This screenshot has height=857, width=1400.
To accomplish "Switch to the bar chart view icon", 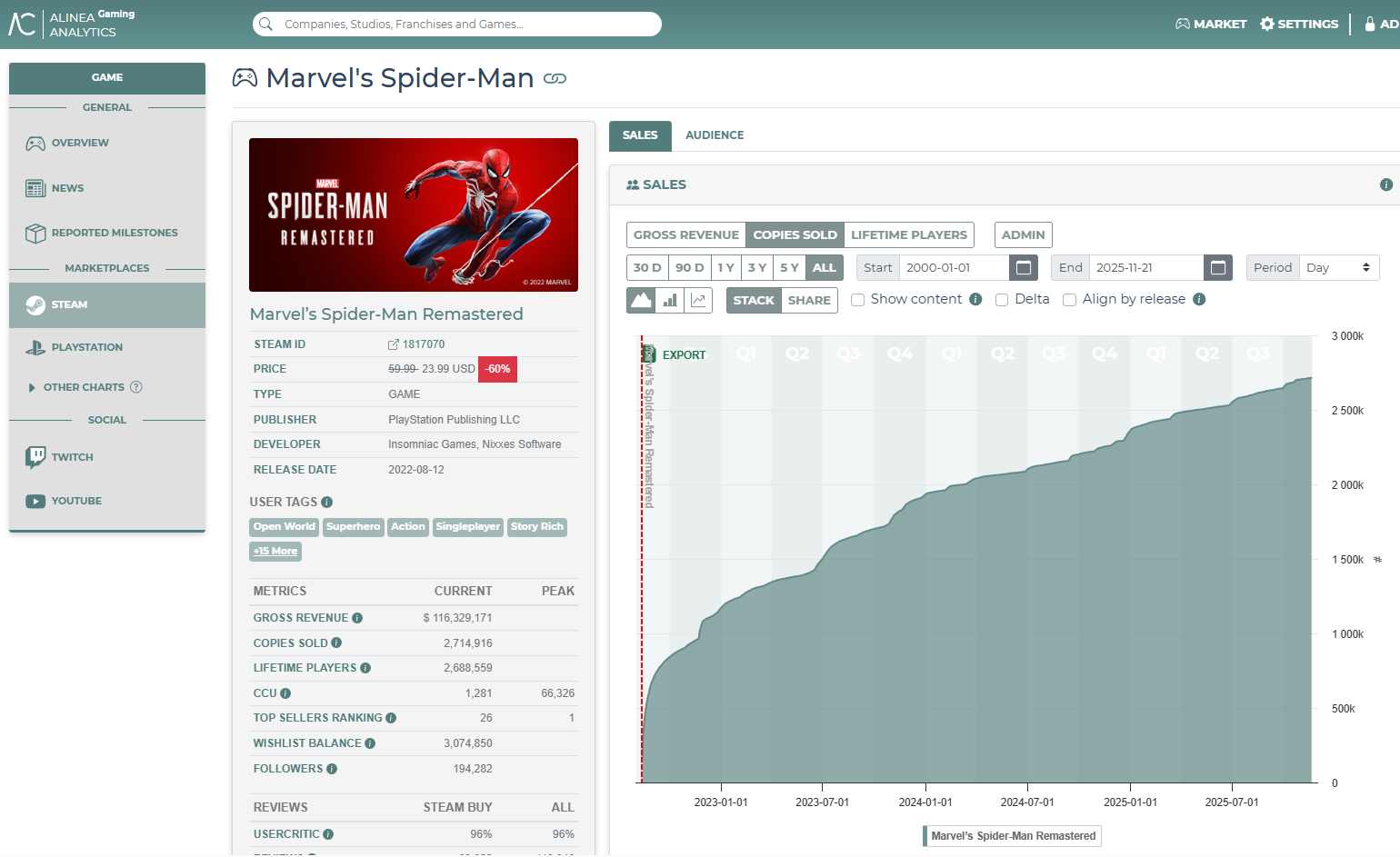I will coord(670,300).
